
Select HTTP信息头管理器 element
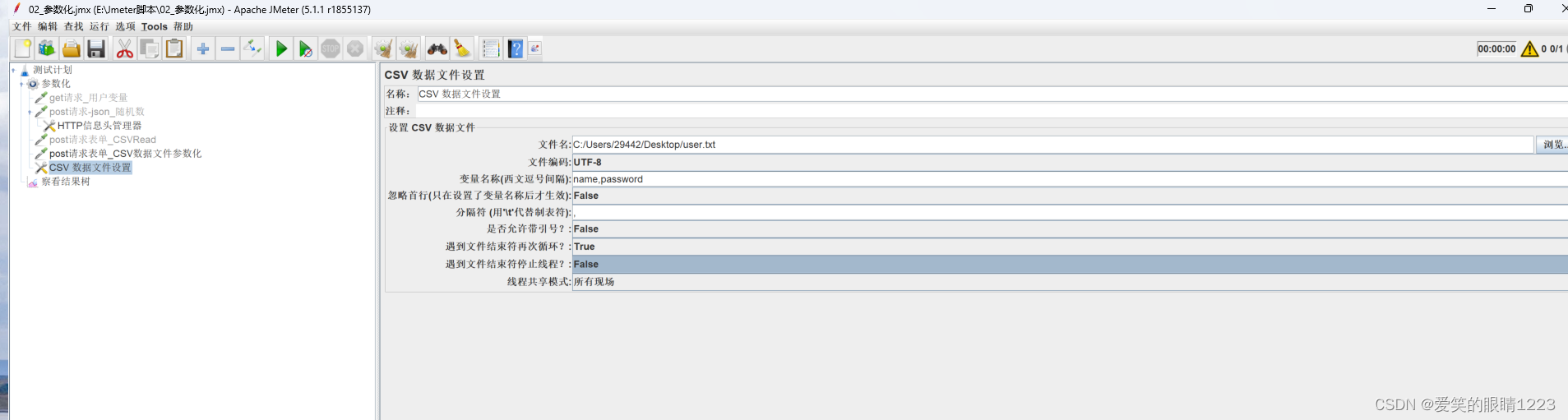99,126
